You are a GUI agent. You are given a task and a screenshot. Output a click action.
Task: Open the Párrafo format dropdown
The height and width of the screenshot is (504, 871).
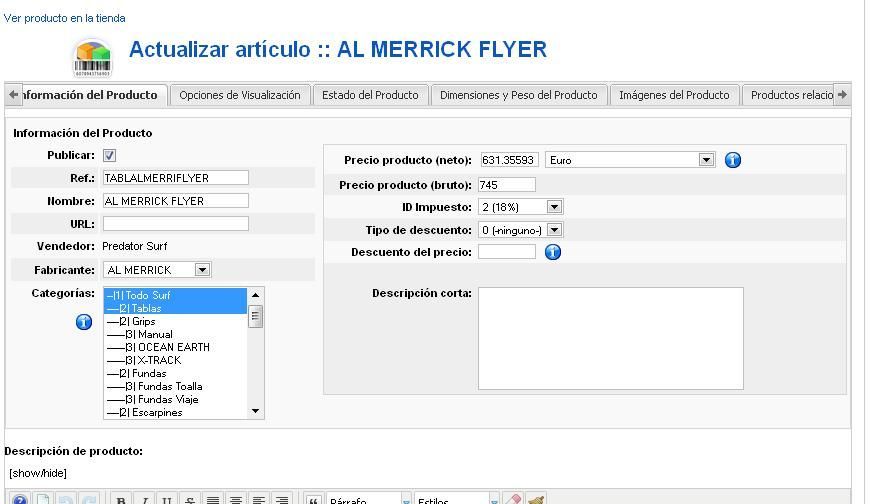click(369, 500)
